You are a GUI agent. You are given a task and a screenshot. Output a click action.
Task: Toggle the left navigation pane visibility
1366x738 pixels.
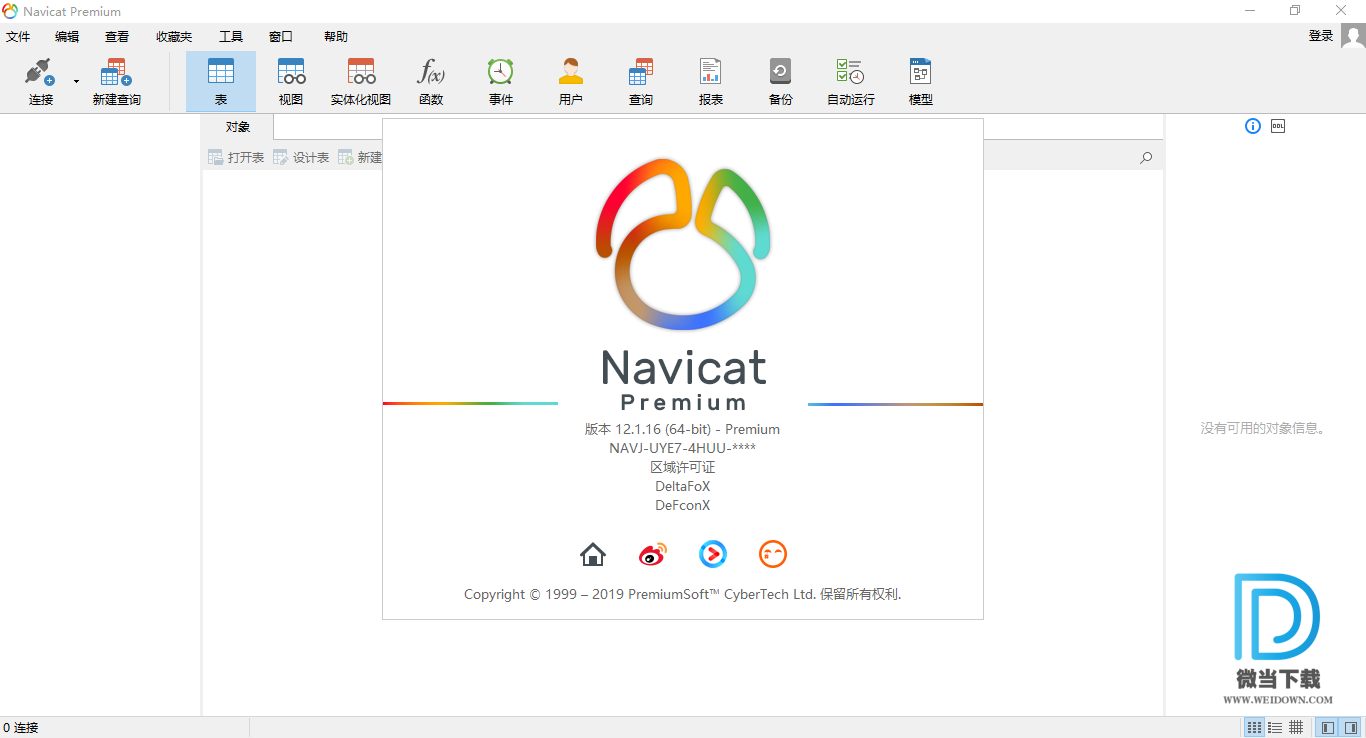(1327, 727)
